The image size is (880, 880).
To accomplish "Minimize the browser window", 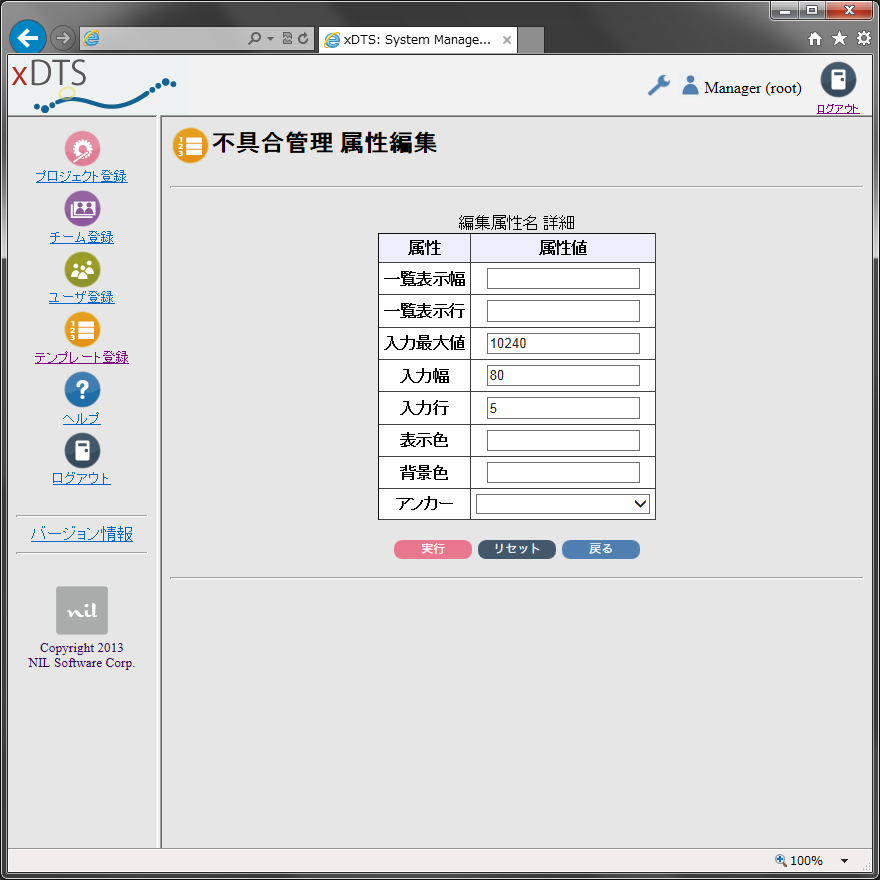I will click(x=785, y=11).
